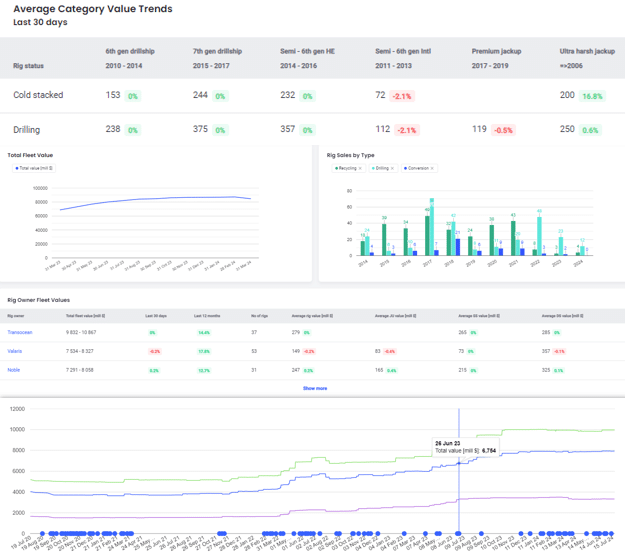Click the Cold stacked row label

(38, 95)
